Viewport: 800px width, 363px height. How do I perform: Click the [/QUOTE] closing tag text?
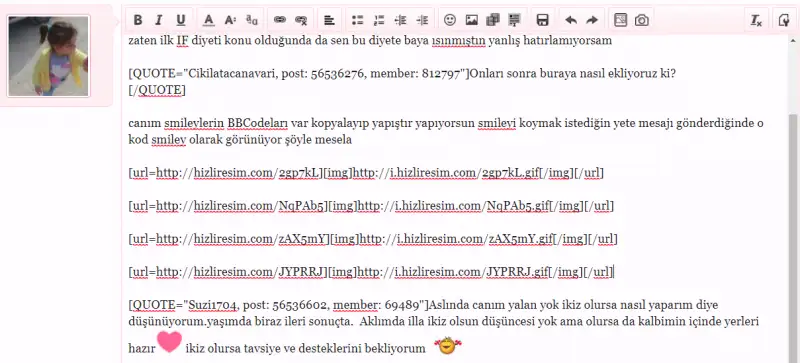[x=157, y=90]
